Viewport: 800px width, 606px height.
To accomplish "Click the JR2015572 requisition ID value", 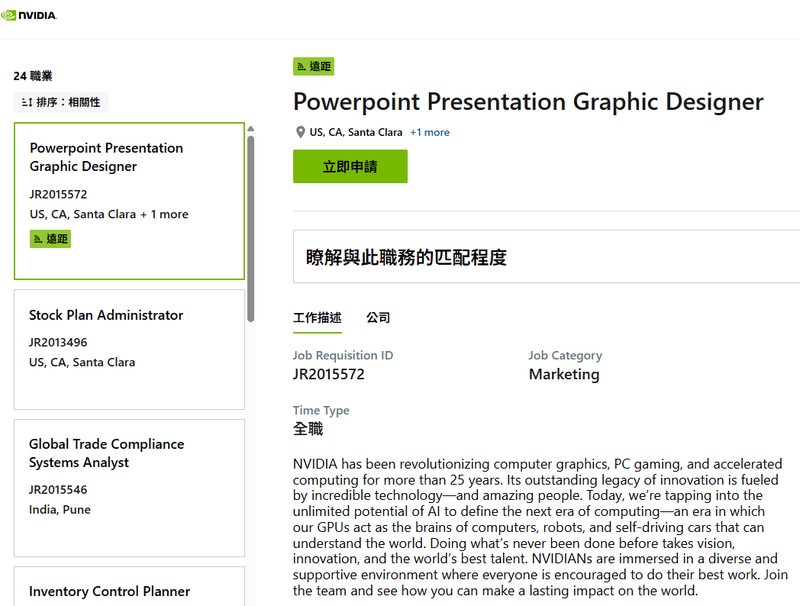I will click(x=329, y=374).
